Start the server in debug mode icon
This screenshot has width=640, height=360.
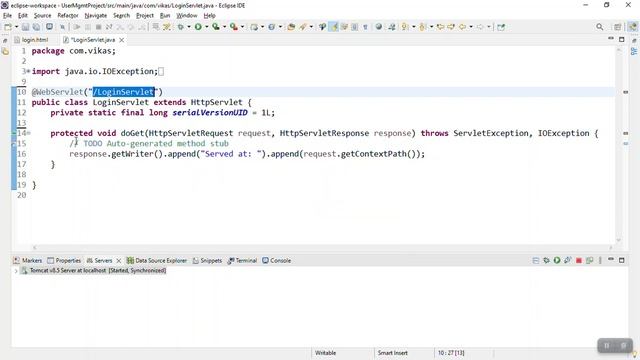click(x=546, y=260)
